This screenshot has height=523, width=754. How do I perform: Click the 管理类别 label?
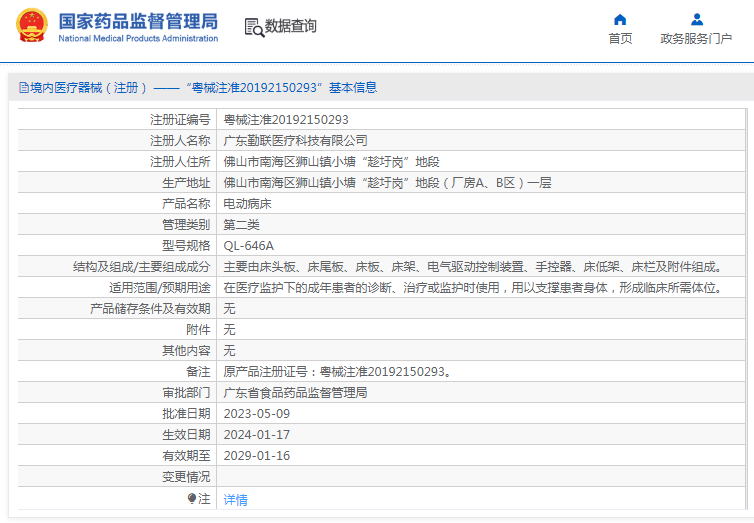click(x=186, y=225)
